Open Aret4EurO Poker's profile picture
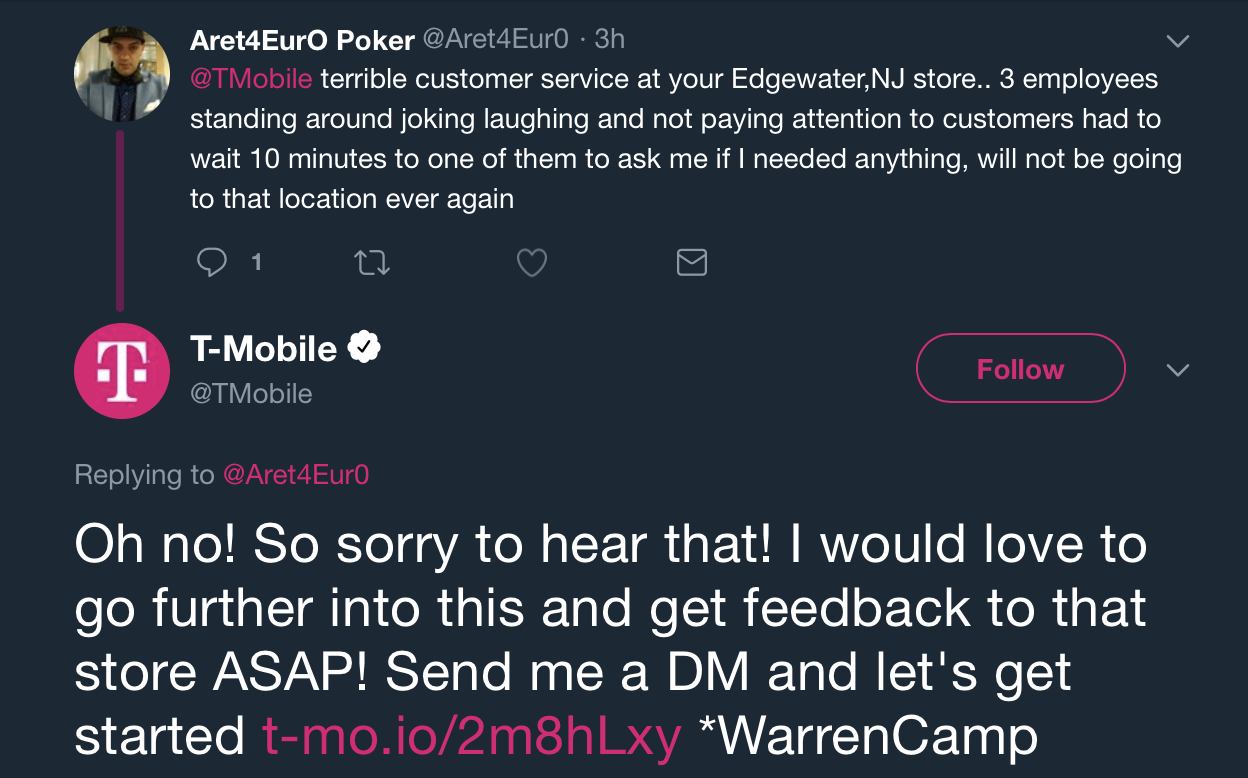Screen dimensions: 1248x778 [122, 74]
